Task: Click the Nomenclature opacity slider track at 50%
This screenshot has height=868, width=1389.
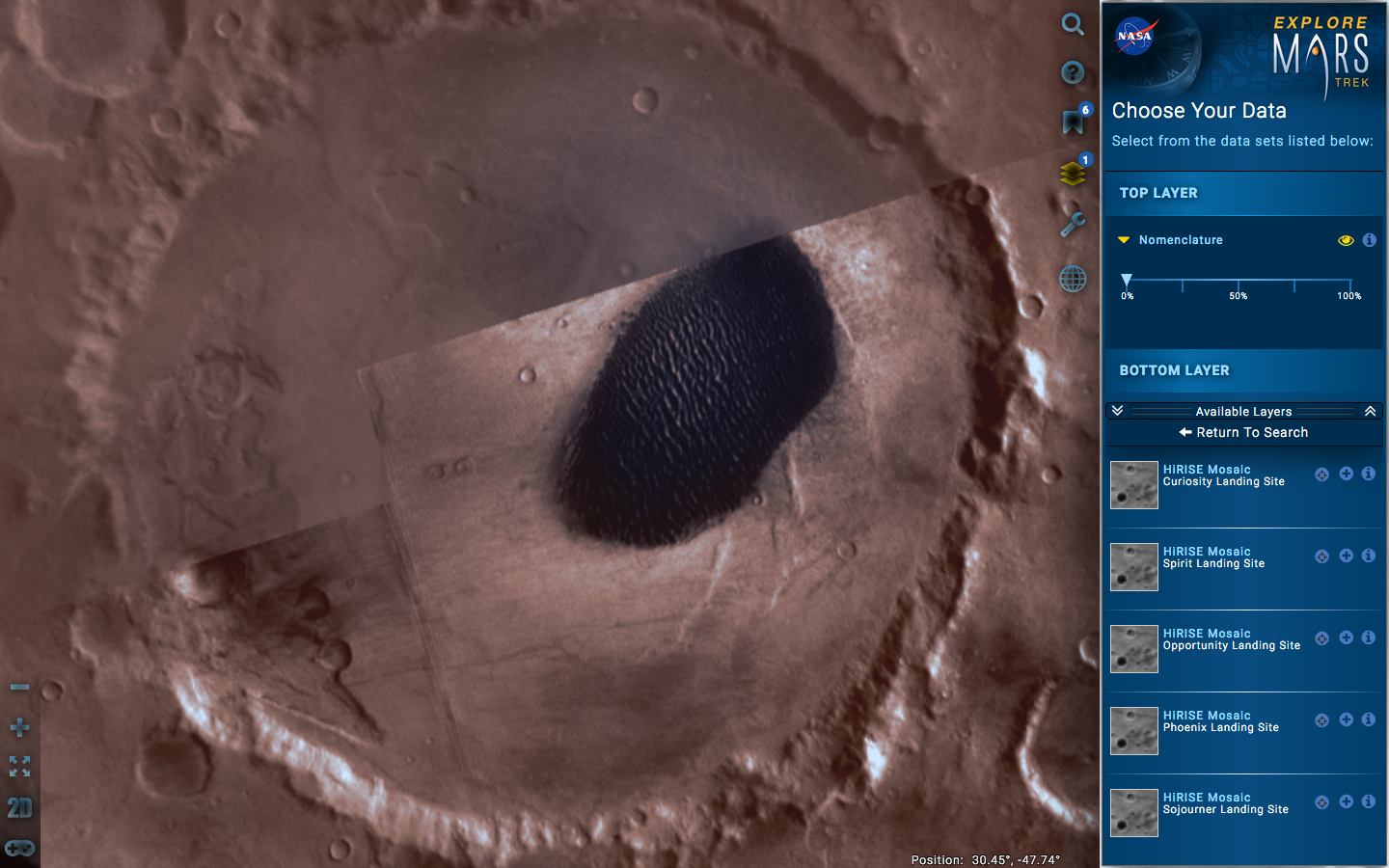Action: [1239, 284]
